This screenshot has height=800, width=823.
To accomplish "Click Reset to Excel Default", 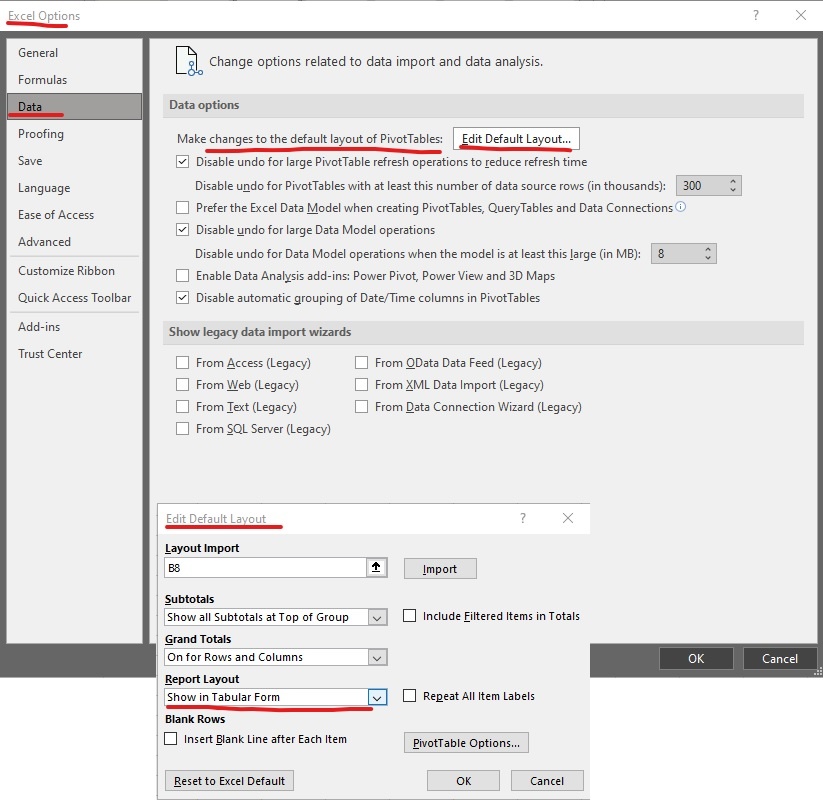I will tap(229, 781).
